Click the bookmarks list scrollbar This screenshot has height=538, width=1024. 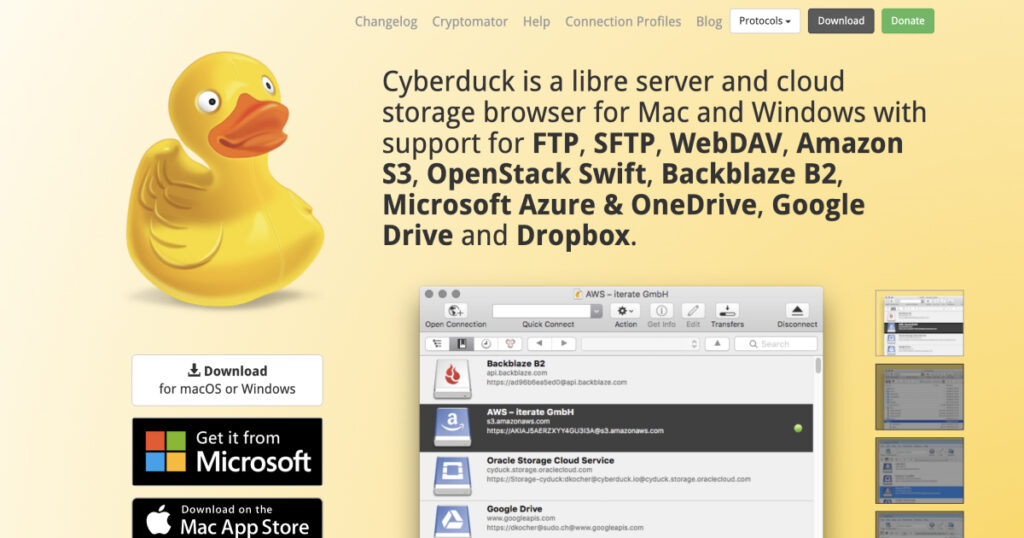(818, 366)
